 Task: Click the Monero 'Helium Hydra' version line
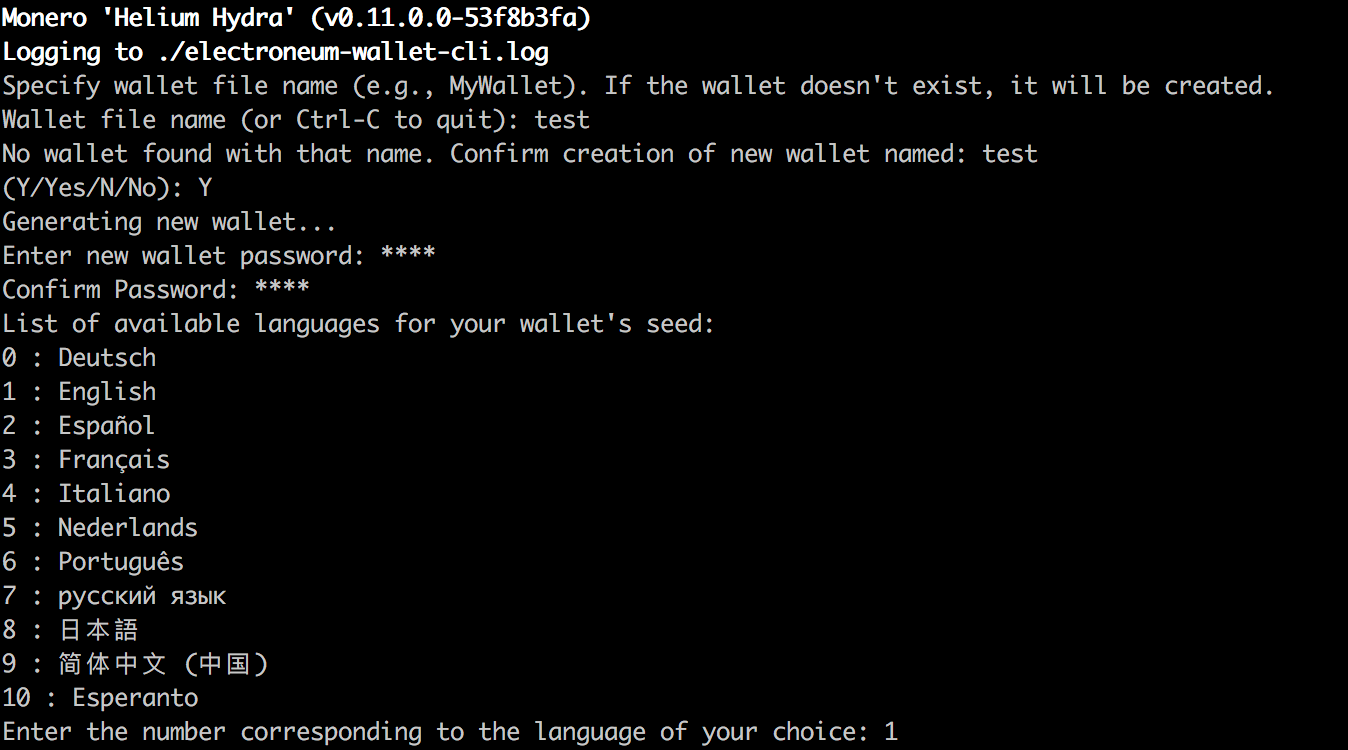click(x=296, y=18)
